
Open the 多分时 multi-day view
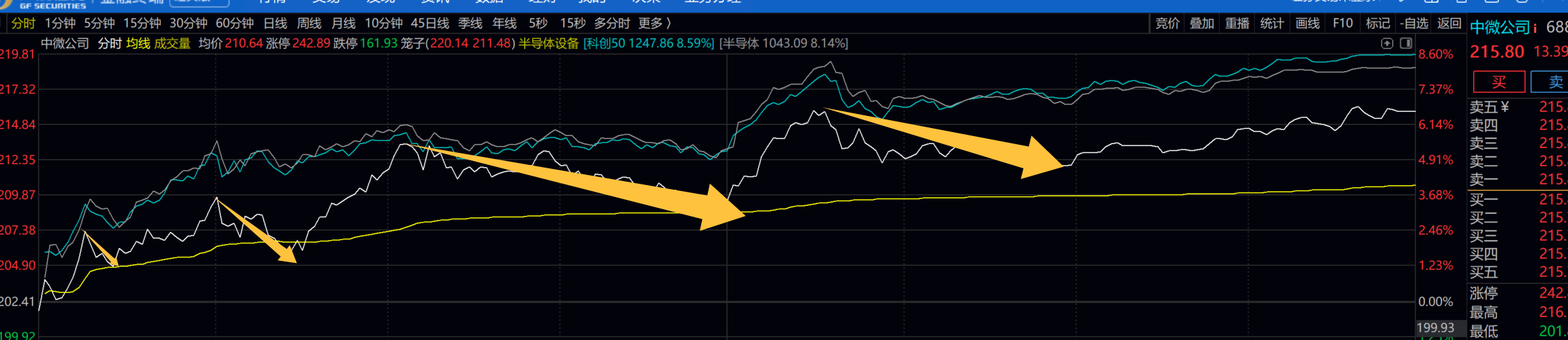tap(611, 23)
